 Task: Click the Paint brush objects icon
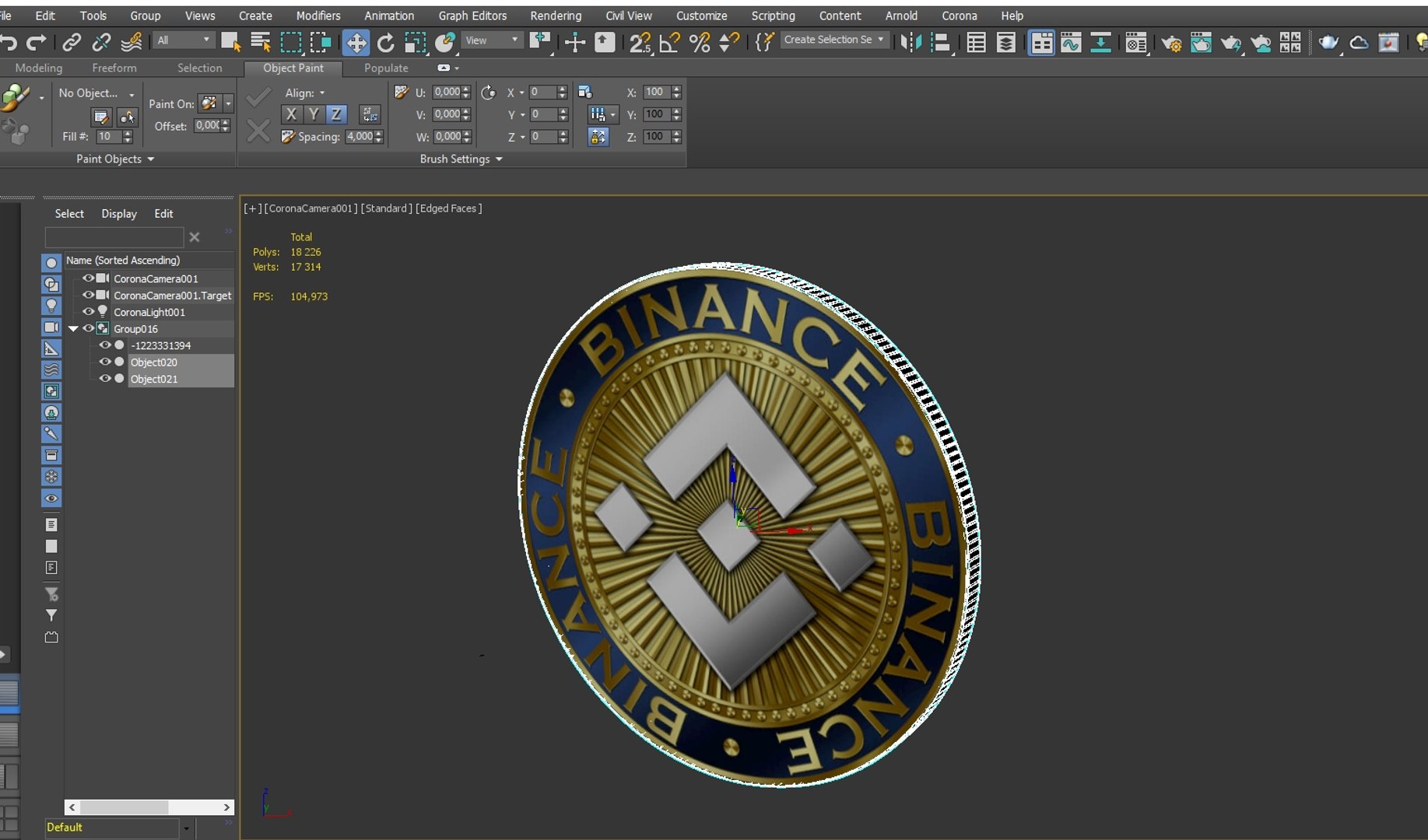[16, 97]
